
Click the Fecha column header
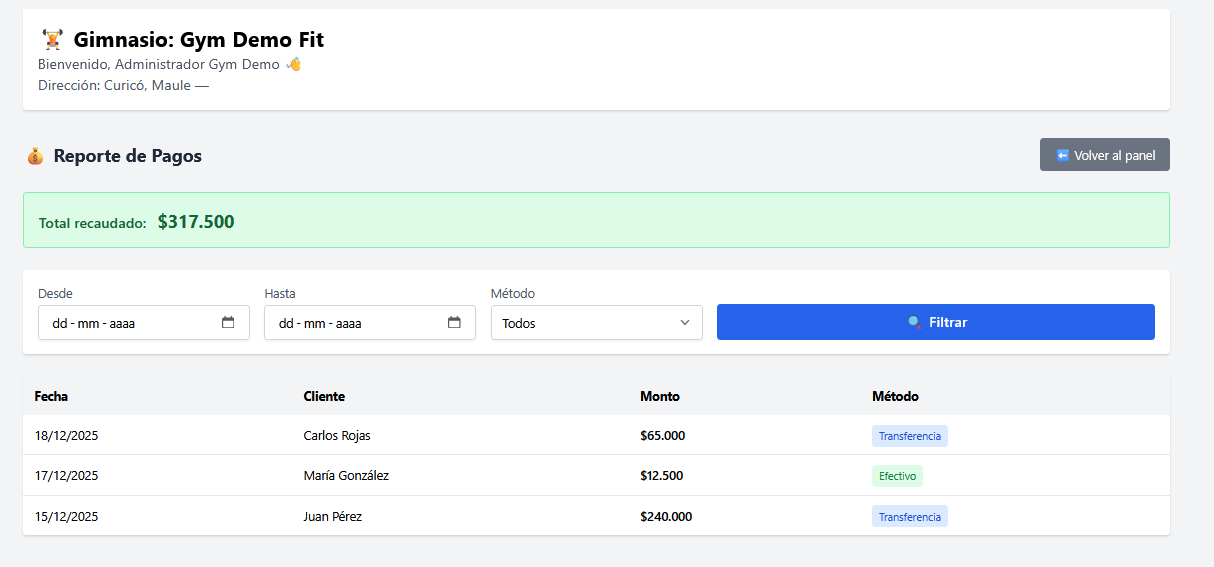[51, 396]
